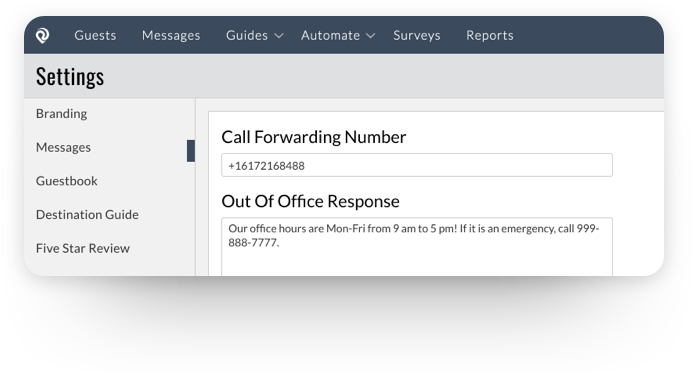This screenshot has width=694, height=376.
Task: Select Guestbook in settings sidebar
Action: 67,181
